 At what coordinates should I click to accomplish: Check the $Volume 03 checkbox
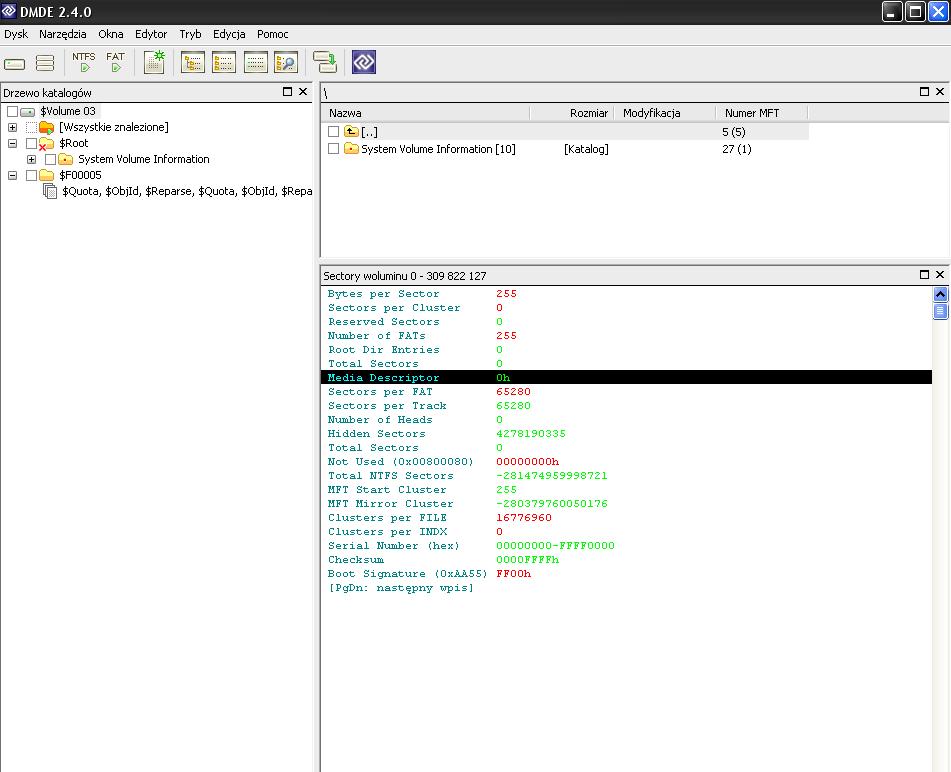(12, 112)
